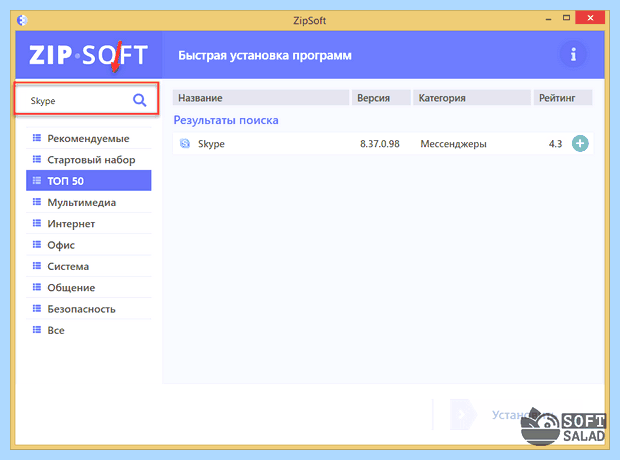This screenshot has height=460, width=620.
Task: Click the list icon beside Безопасность
Action: 37,309
